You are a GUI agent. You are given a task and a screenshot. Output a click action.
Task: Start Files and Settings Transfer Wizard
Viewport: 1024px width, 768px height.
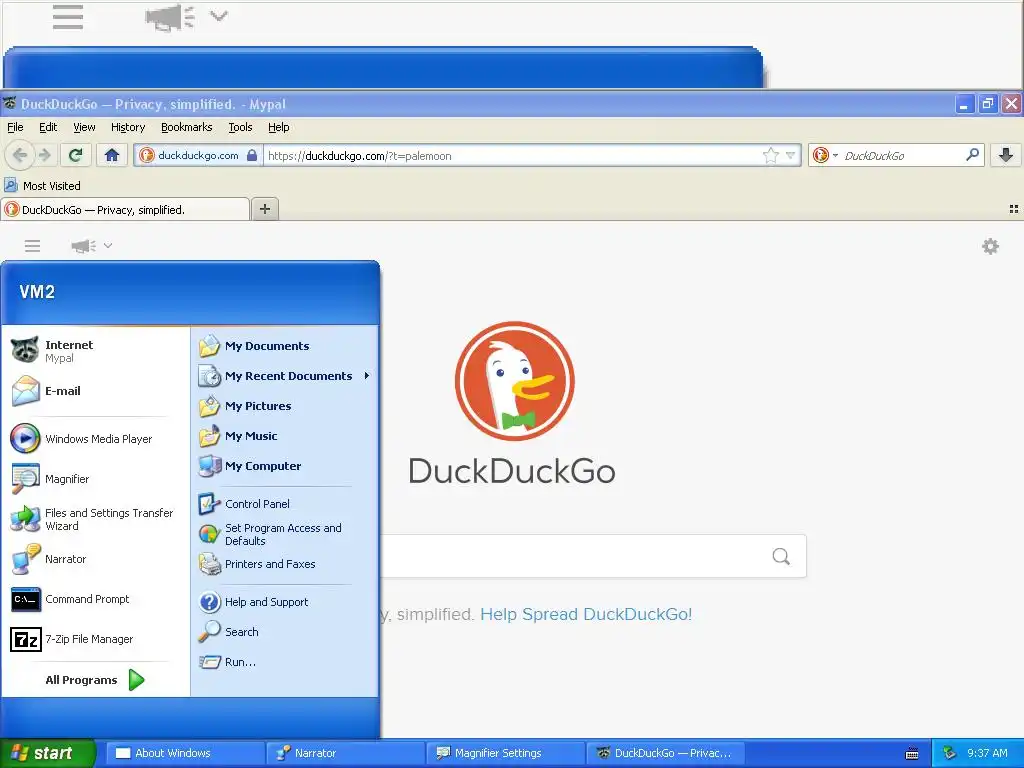pos(96,519)
